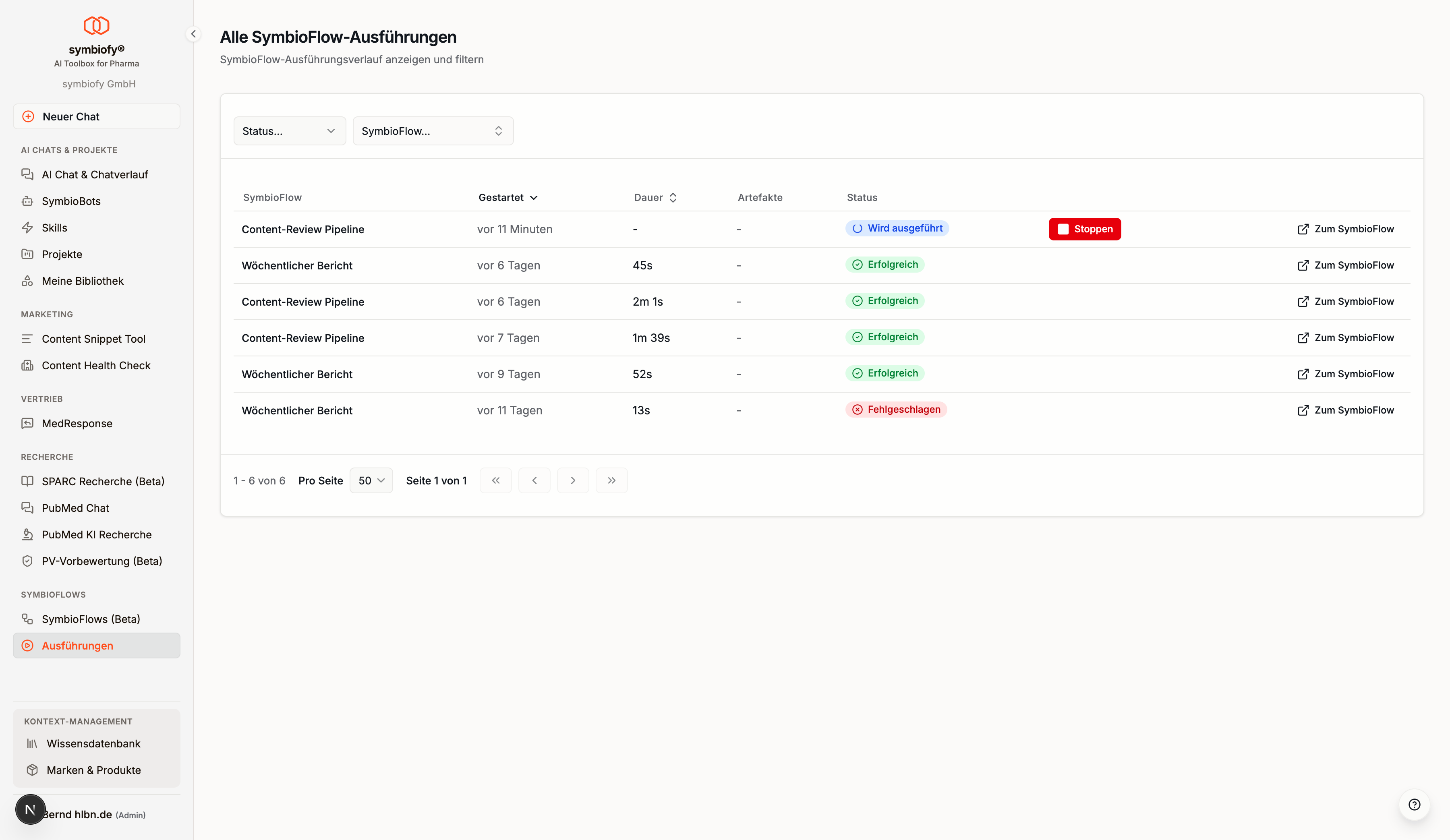Click the external link icon in the 13s row
1450x840 pixels.
click(1303, 410)
